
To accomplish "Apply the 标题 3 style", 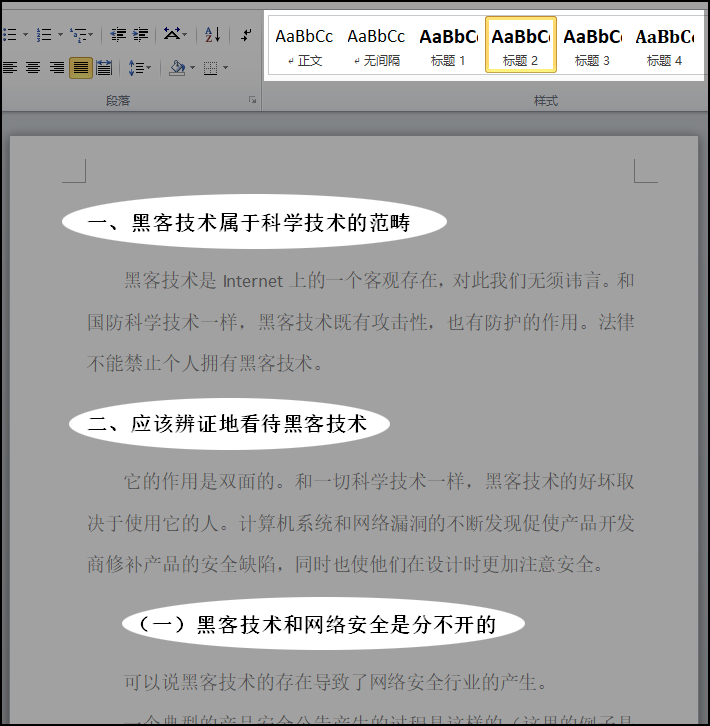I will coord(592,45).
